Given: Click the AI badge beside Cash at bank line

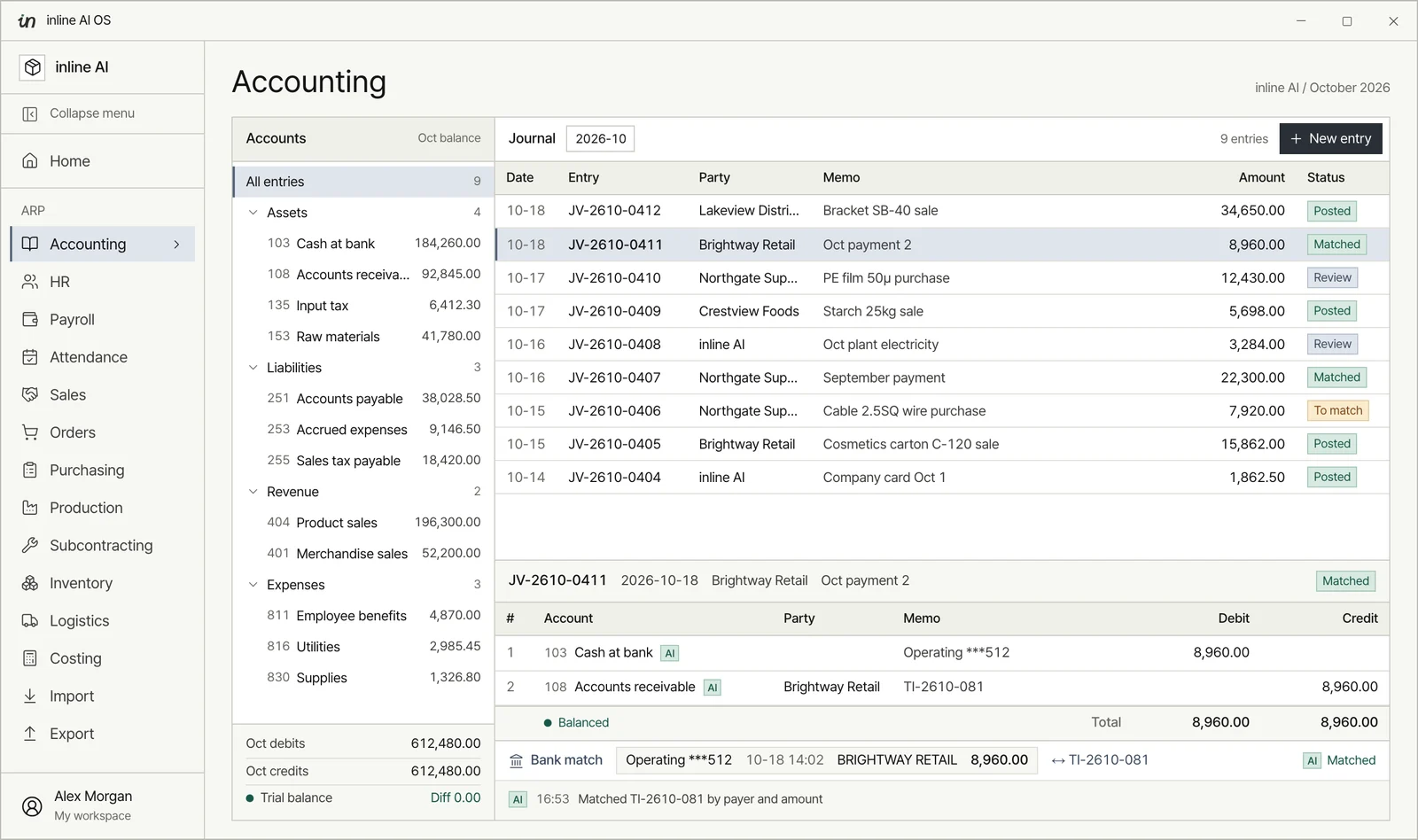Looking at the screenshot, I should click(x=670, y=653).
